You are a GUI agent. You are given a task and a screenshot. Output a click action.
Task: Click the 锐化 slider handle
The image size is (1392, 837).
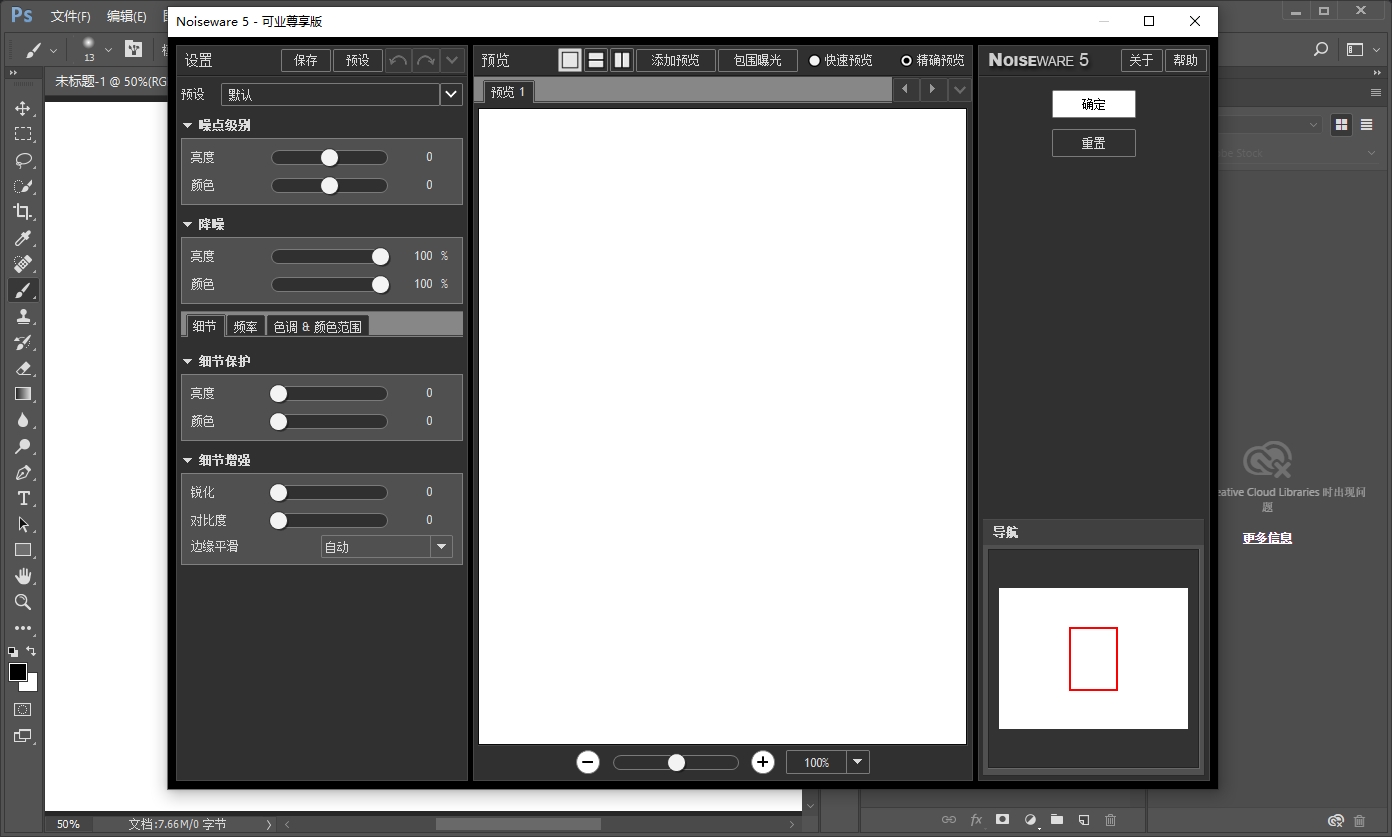279,492
